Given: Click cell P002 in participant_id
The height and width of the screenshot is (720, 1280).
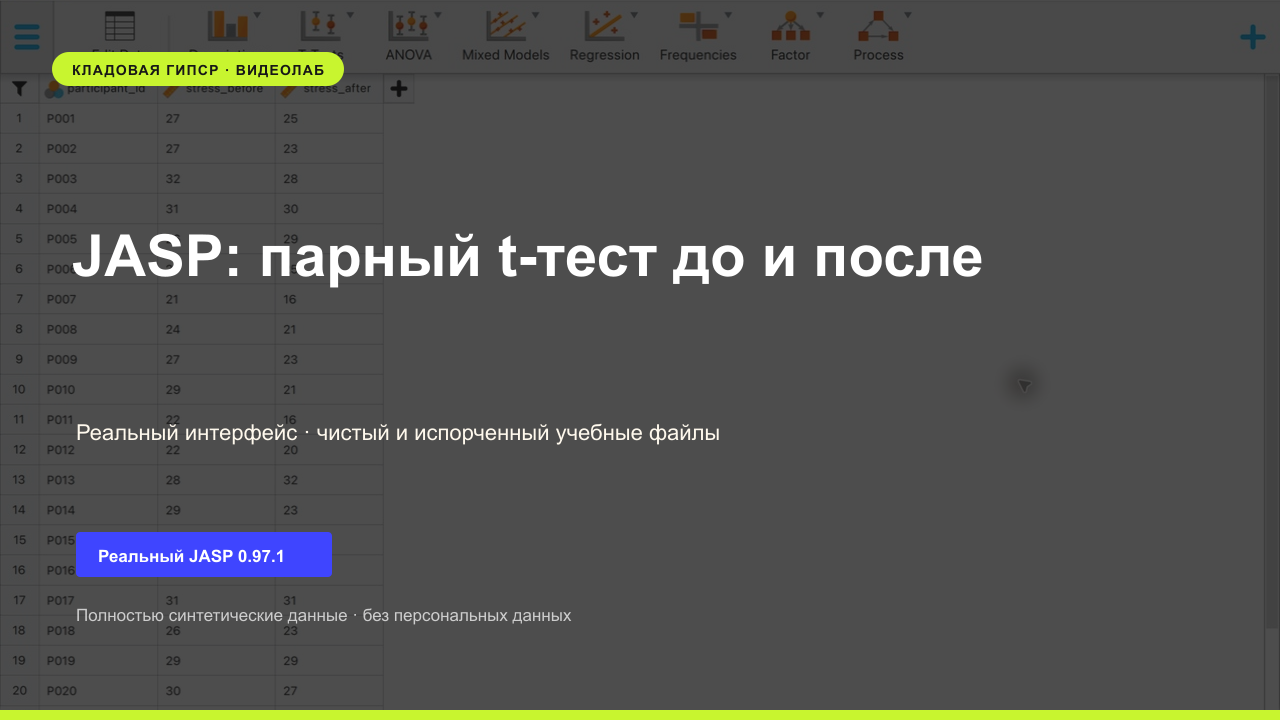Looking at the screenshot, I should [98, 148].
